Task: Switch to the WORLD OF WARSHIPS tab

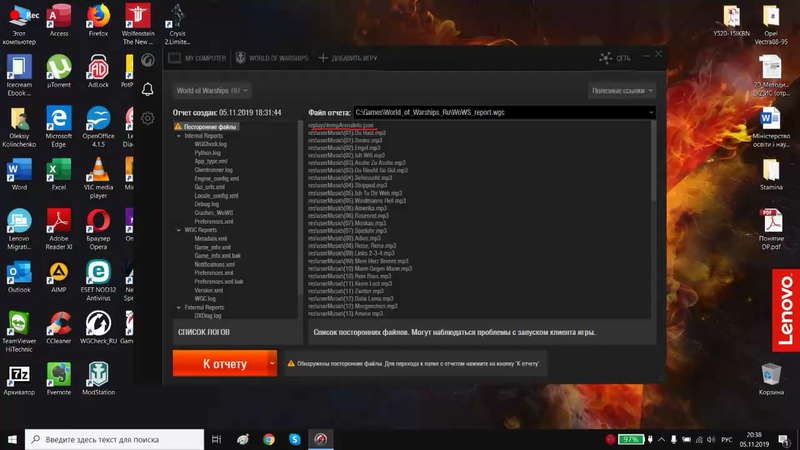Action: tap(272, 58)
